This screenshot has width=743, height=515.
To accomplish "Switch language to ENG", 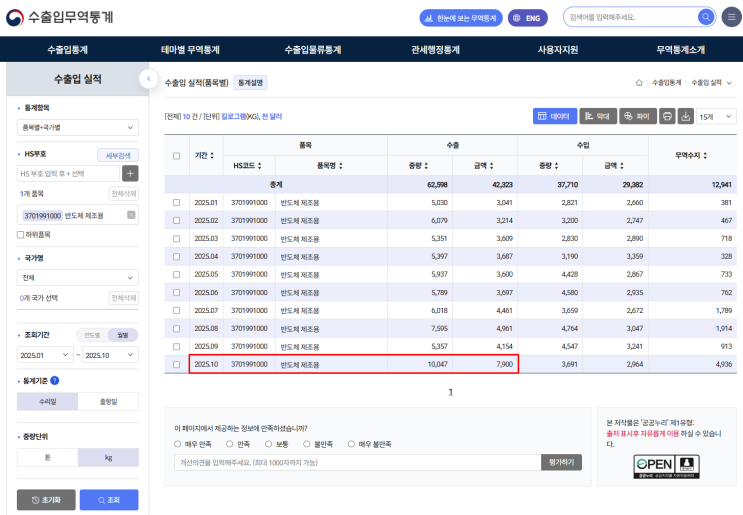I will pos(527,18).
